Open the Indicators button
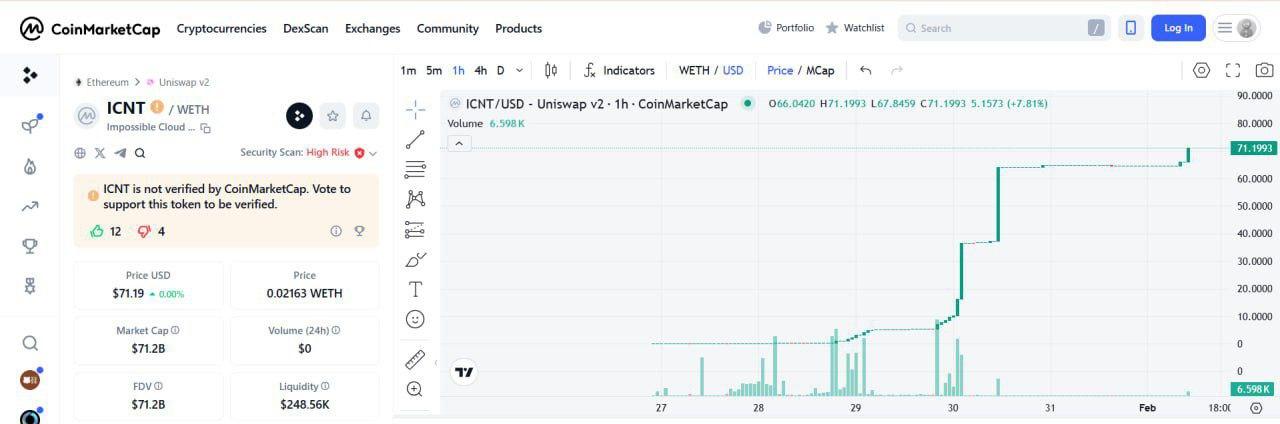Viewport: 1280px width, 424px height. click(x=619, y=70)
